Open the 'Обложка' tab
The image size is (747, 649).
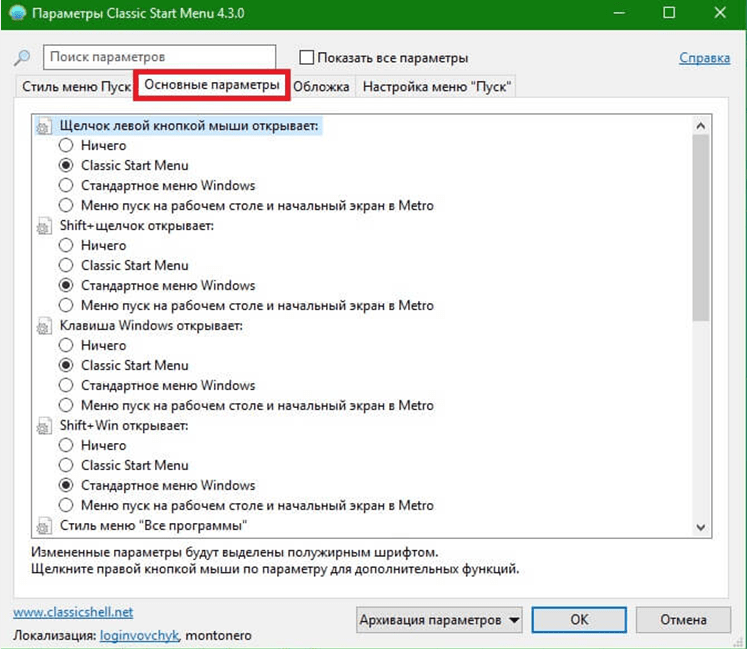pyautogui.click(x=321, y=87)
